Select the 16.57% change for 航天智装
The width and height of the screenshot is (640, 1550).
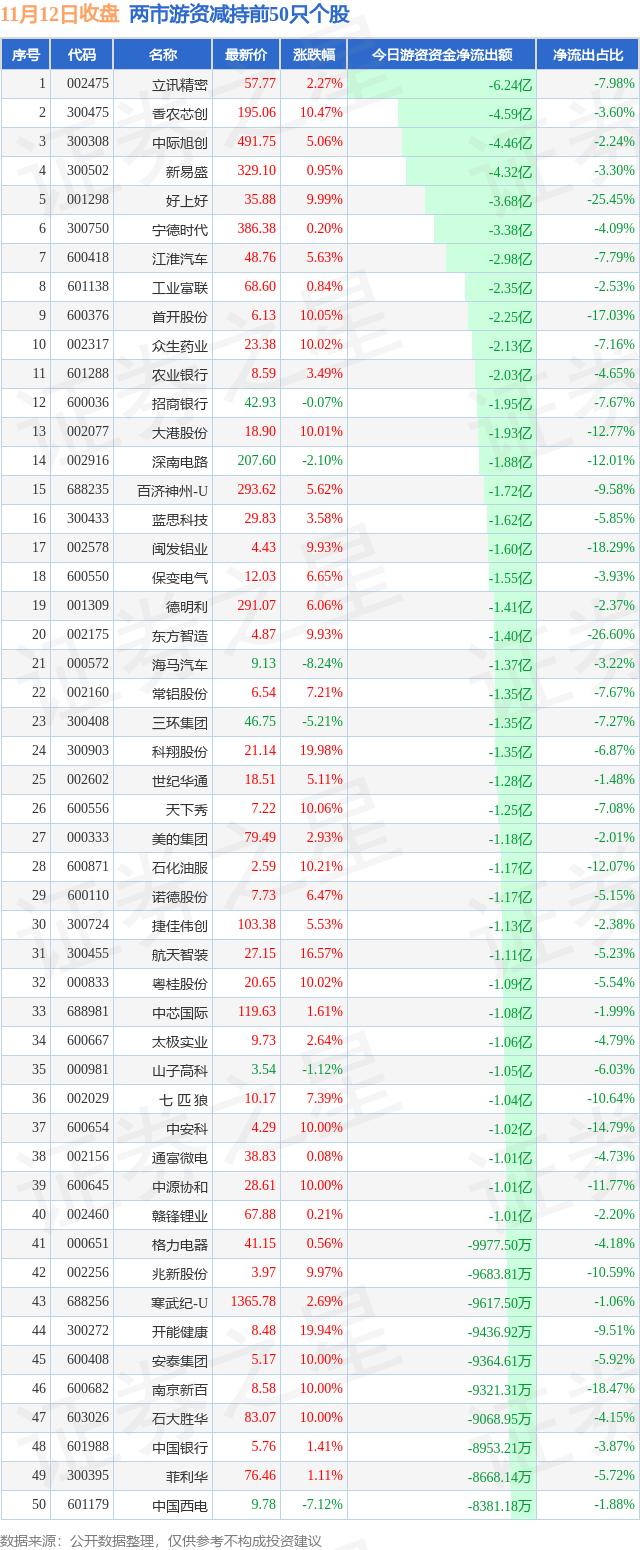[x=323, y=953]
